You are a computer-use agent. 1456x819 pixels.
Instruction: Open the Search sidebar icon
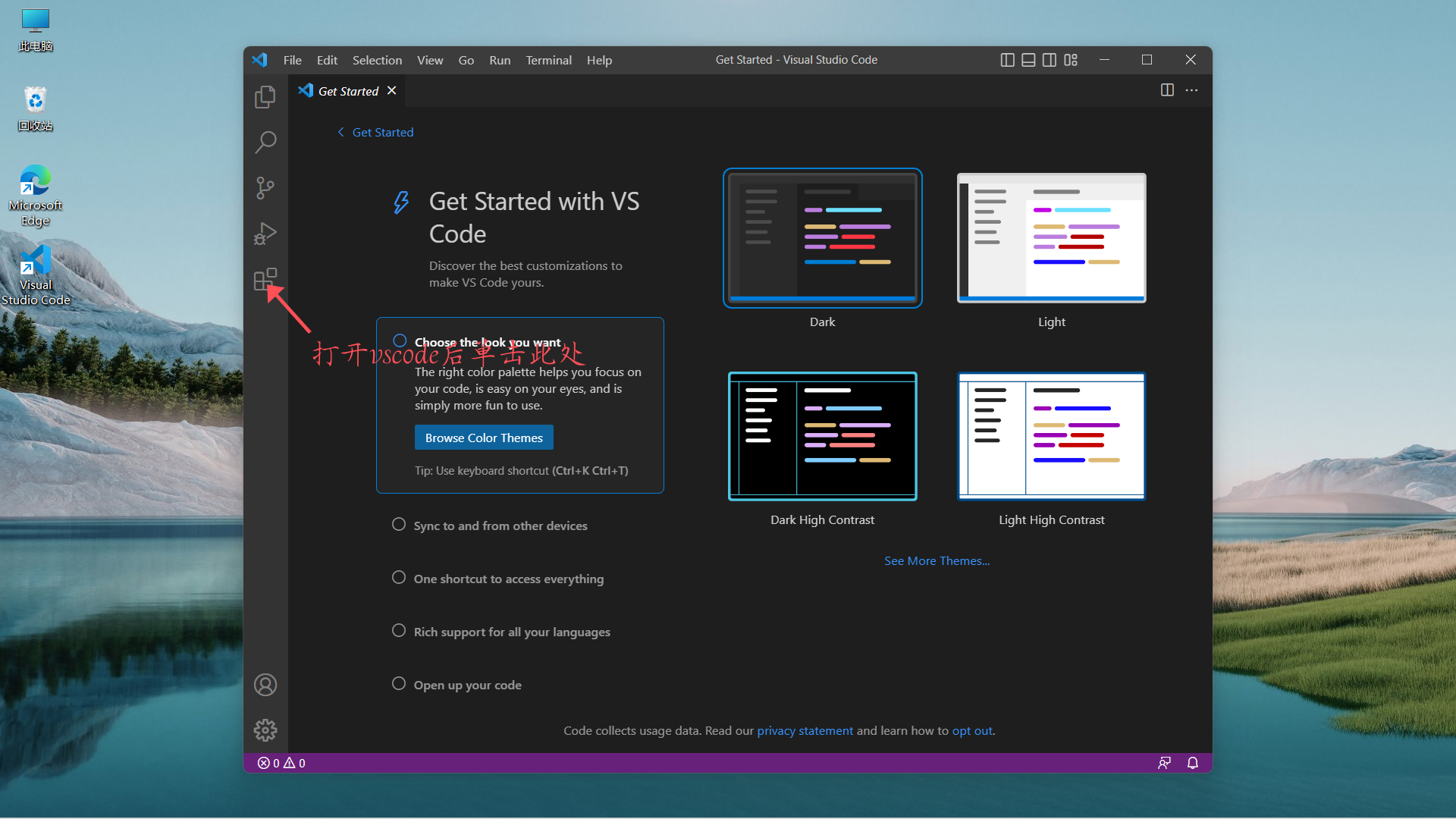point(265,142)
